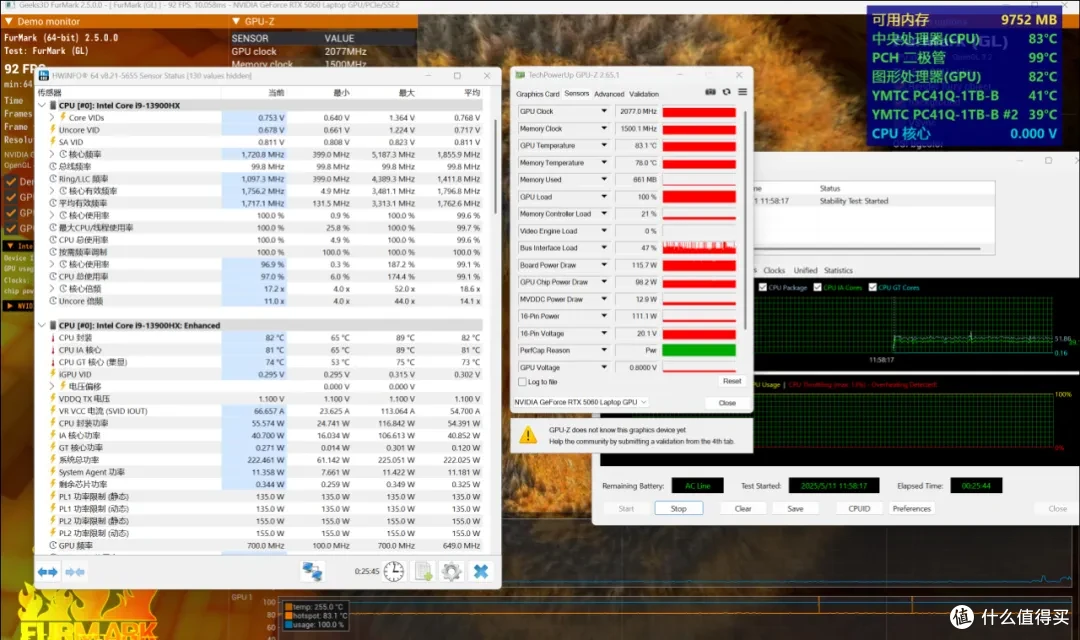
Task: Uncheck CPU Package graph checkbox
Action: click(762, 287)
